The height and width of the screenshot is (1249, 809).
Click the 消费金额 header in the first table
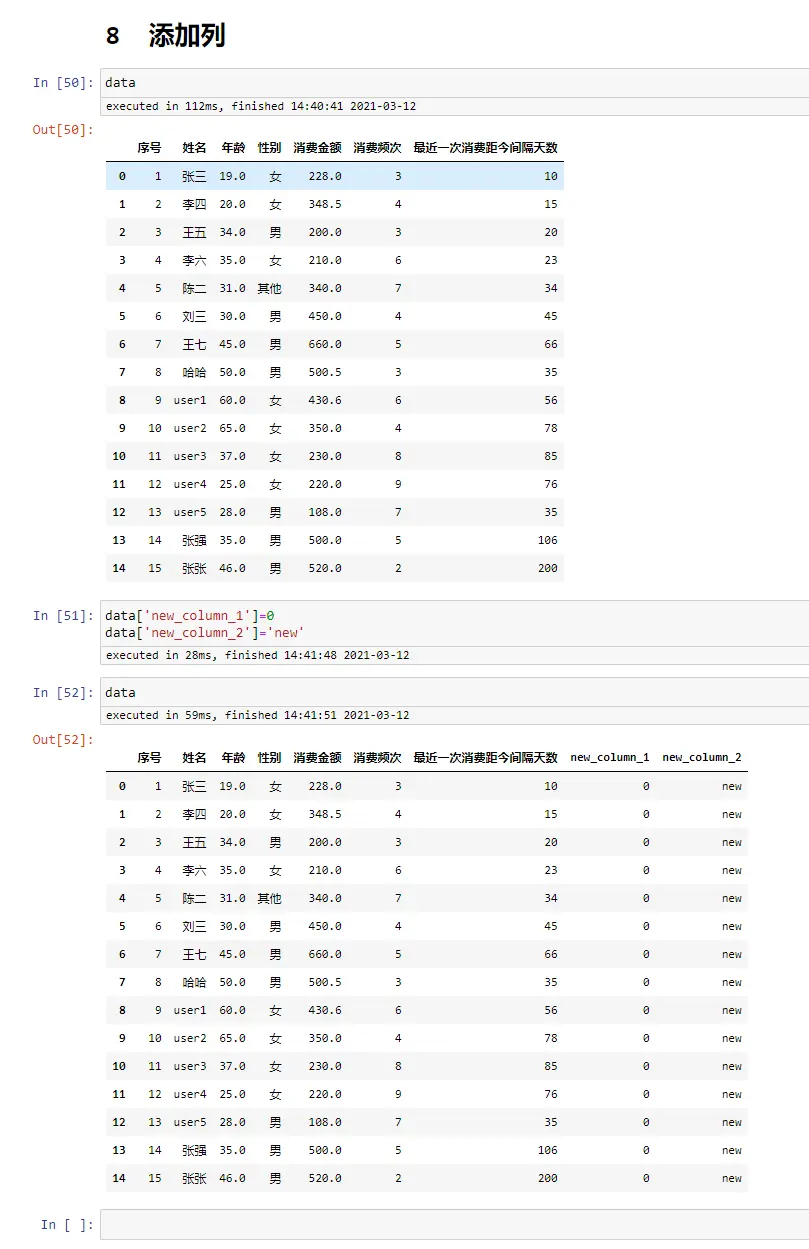(317, 147)
